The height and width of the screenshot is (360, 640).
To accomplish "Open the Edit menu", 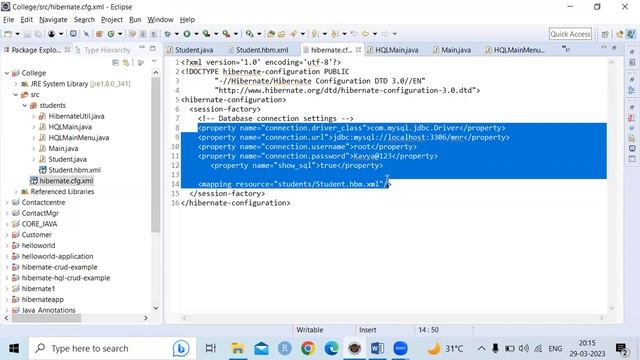I will [27, 20].
